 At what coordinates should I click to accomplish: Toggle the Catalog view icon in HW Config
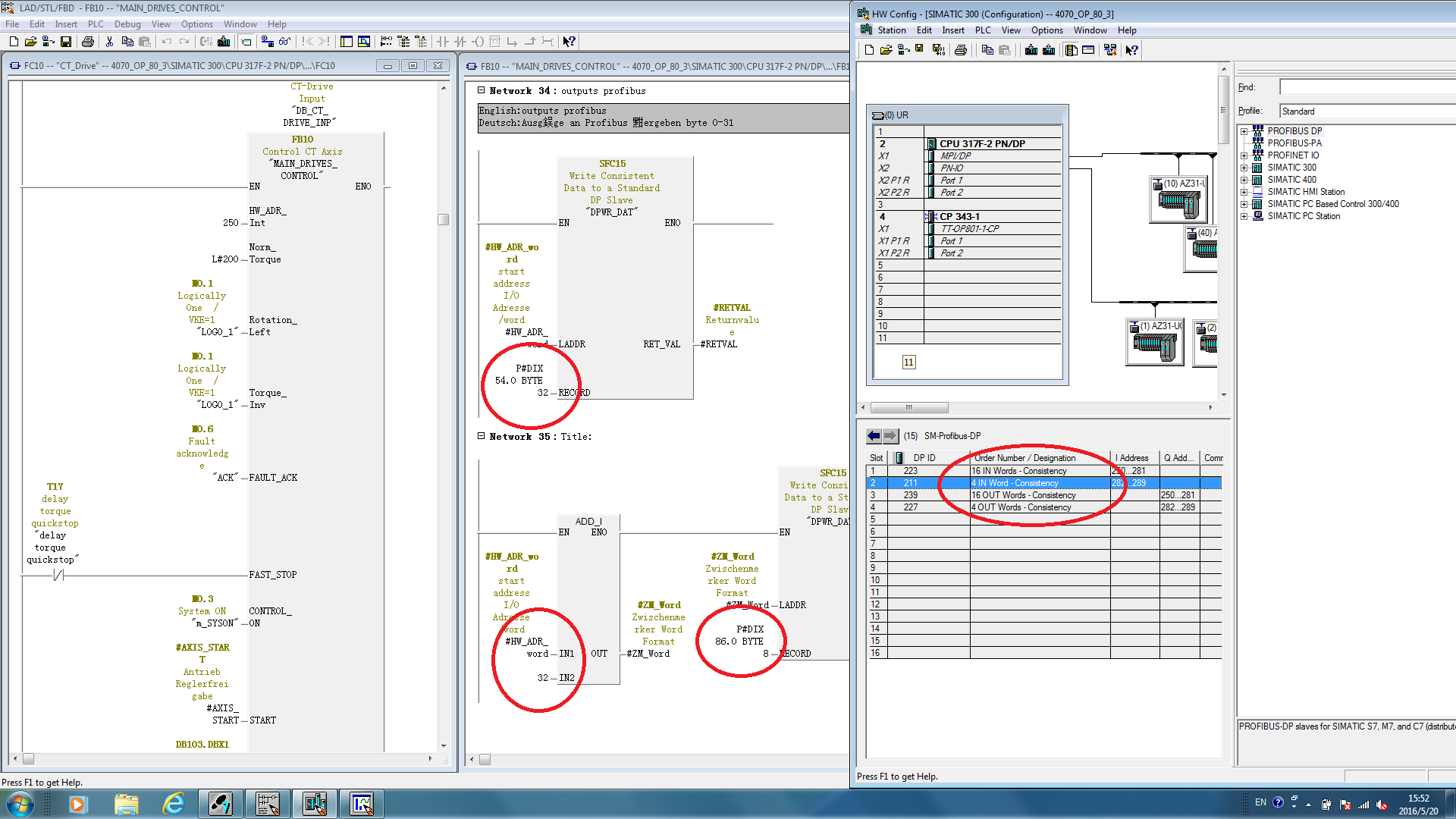1071,50
